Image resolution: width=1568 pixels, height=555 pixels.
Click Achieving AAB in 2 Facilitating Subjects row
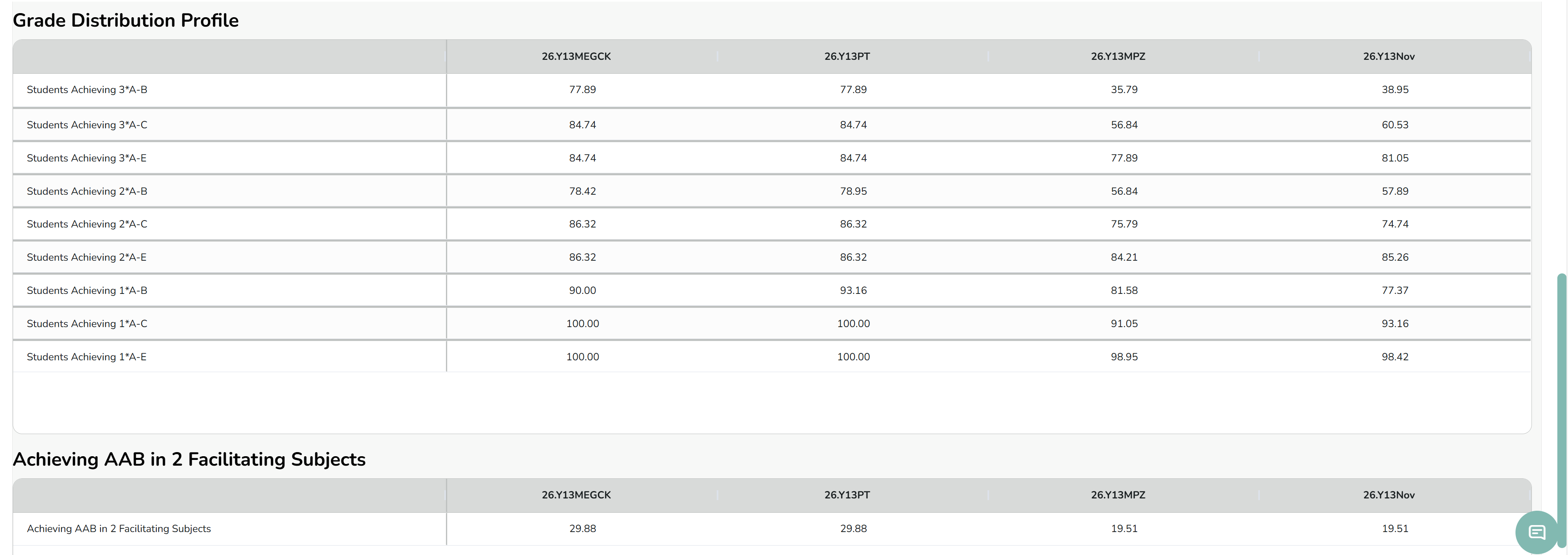[x=119, y=529]
